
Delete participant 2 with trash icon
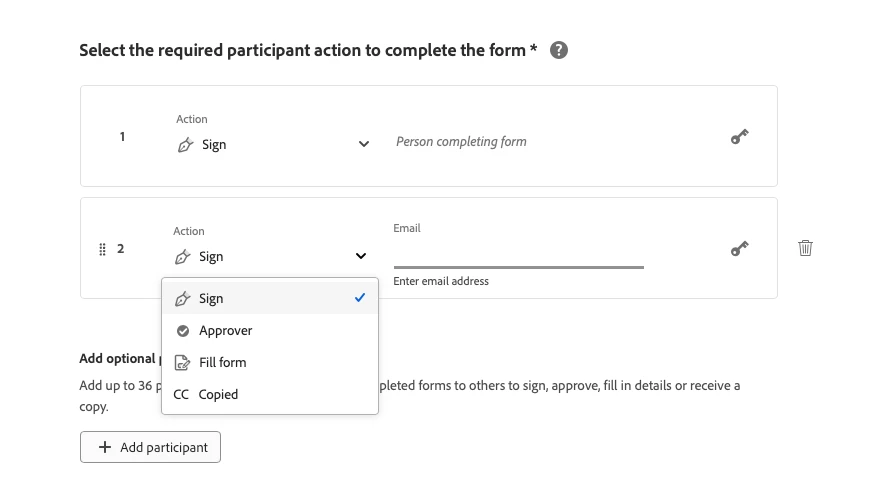[x=805, y=248]
